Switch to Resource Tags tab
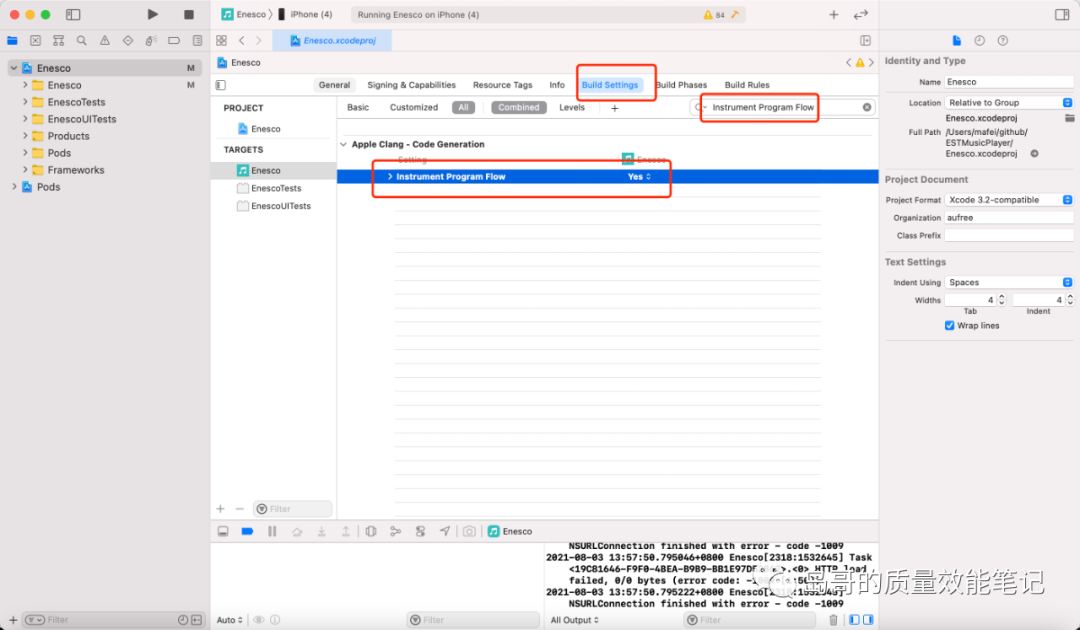1080x630 pixels. pos(502,85)
